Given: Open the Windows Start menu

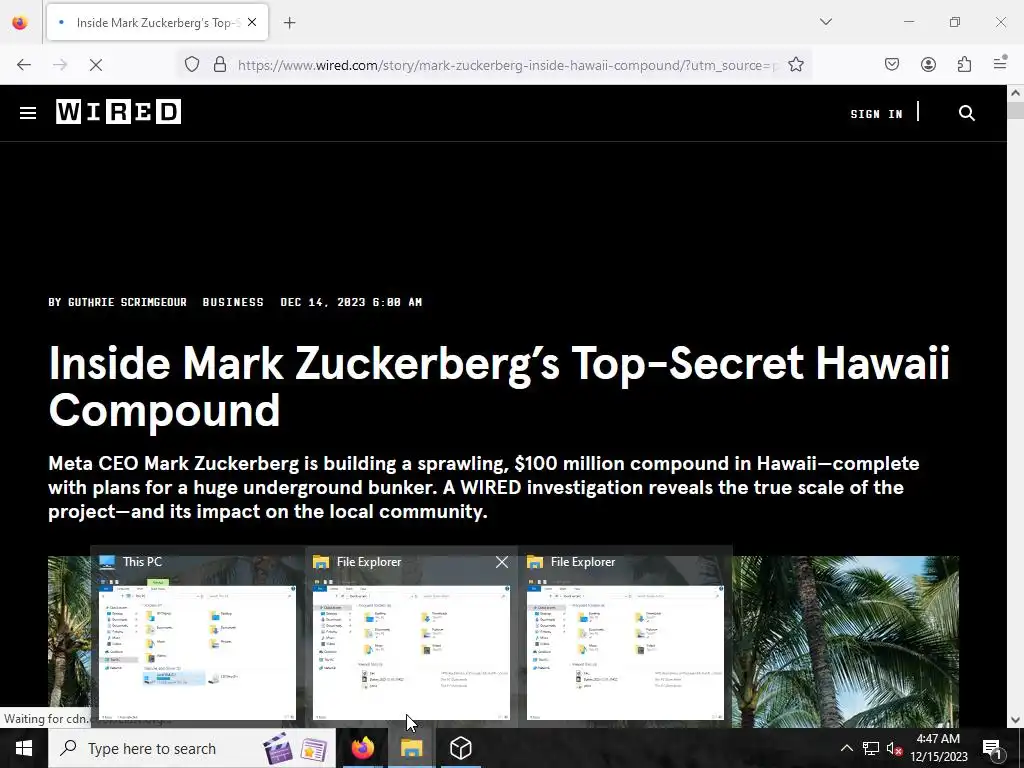Looking at the screenshot, I should click(x=24, y=748).
